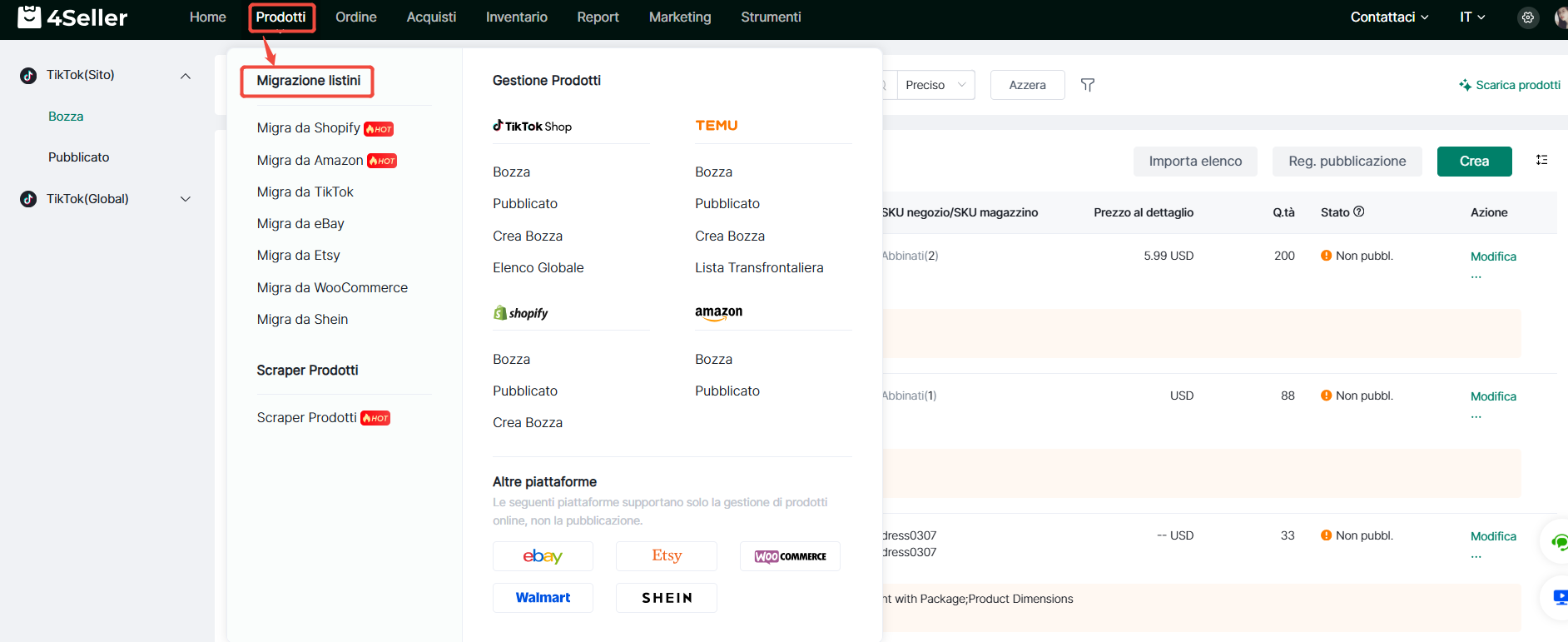Click the Importa elenco button
Viewport: 1568px width, 642px height.
[x=1195, y=162]
